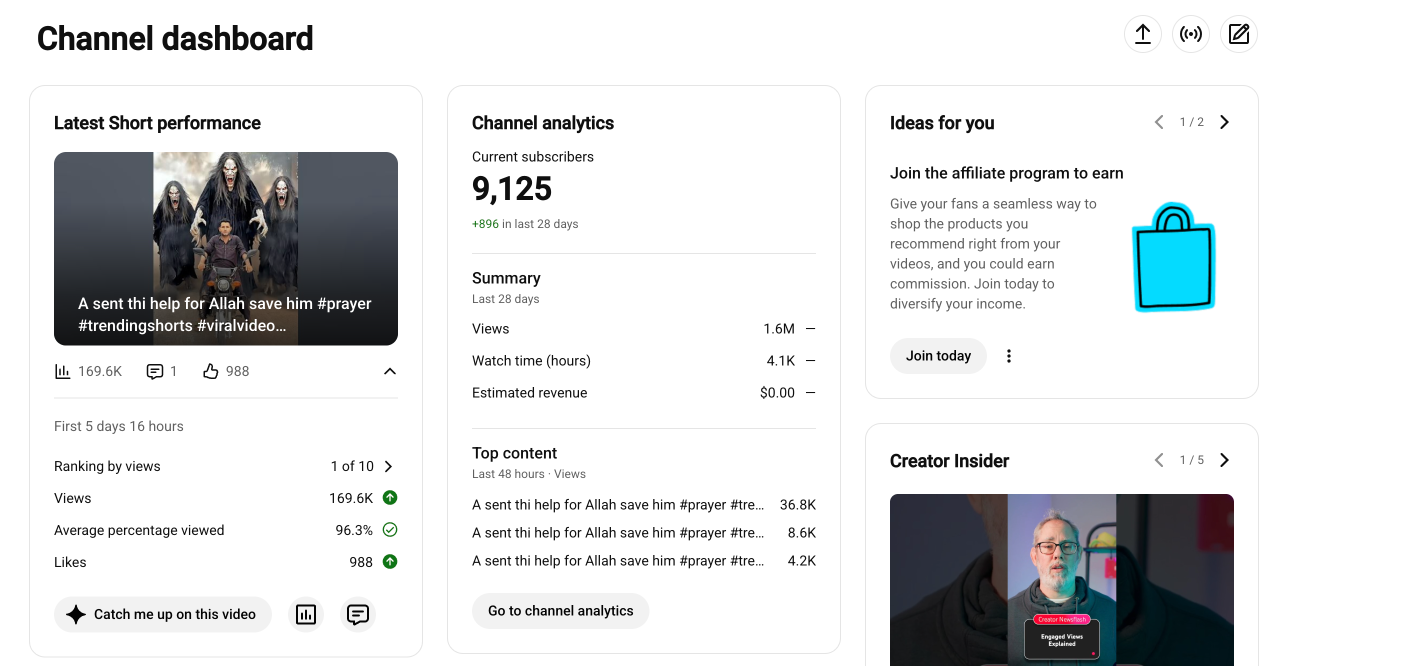Open the latest Short video thumbnail
The image size is (1405, 666).
226,249
